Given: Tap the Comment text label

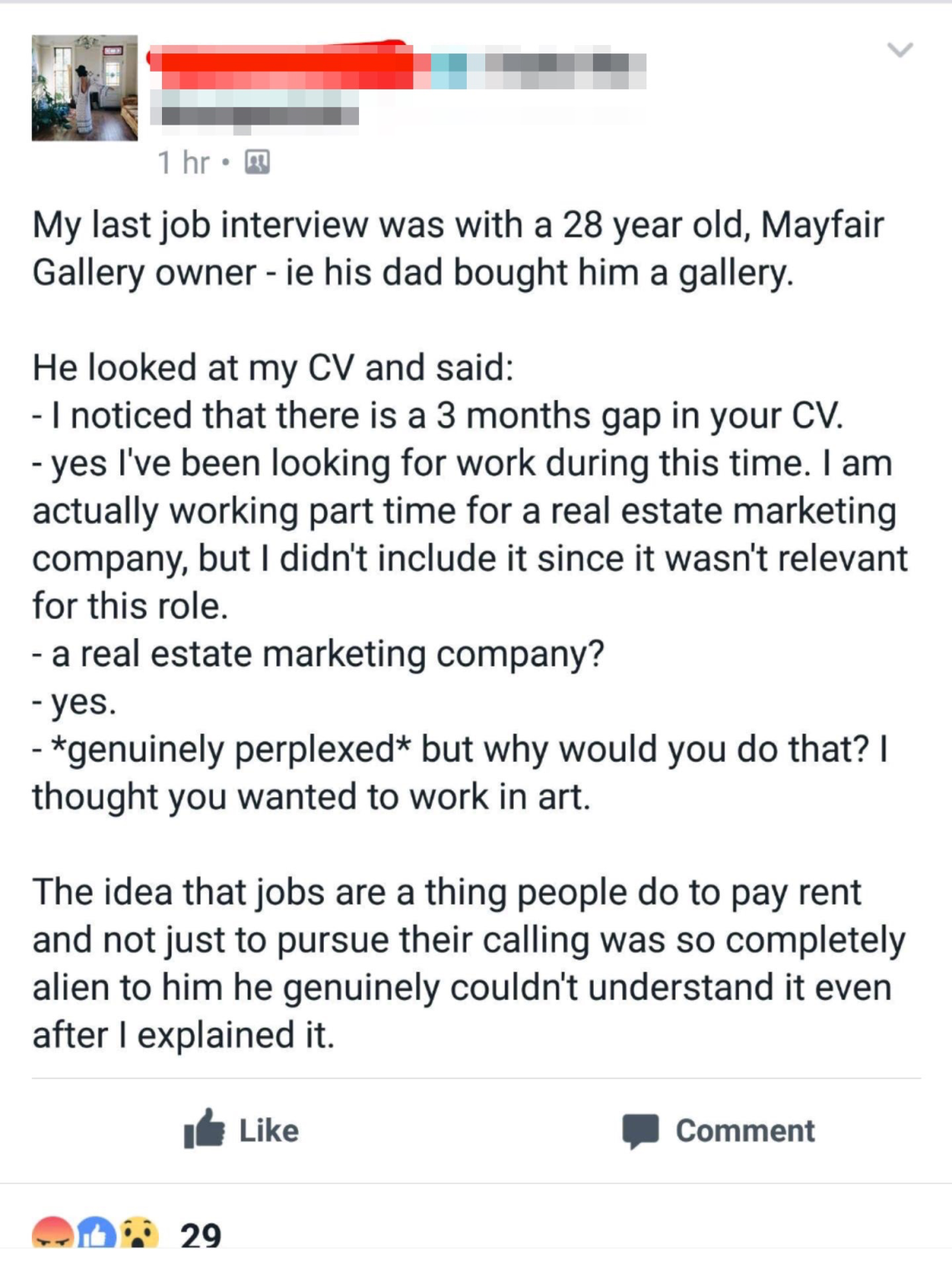Looking at the screenshot, I should pos(745,1130).
